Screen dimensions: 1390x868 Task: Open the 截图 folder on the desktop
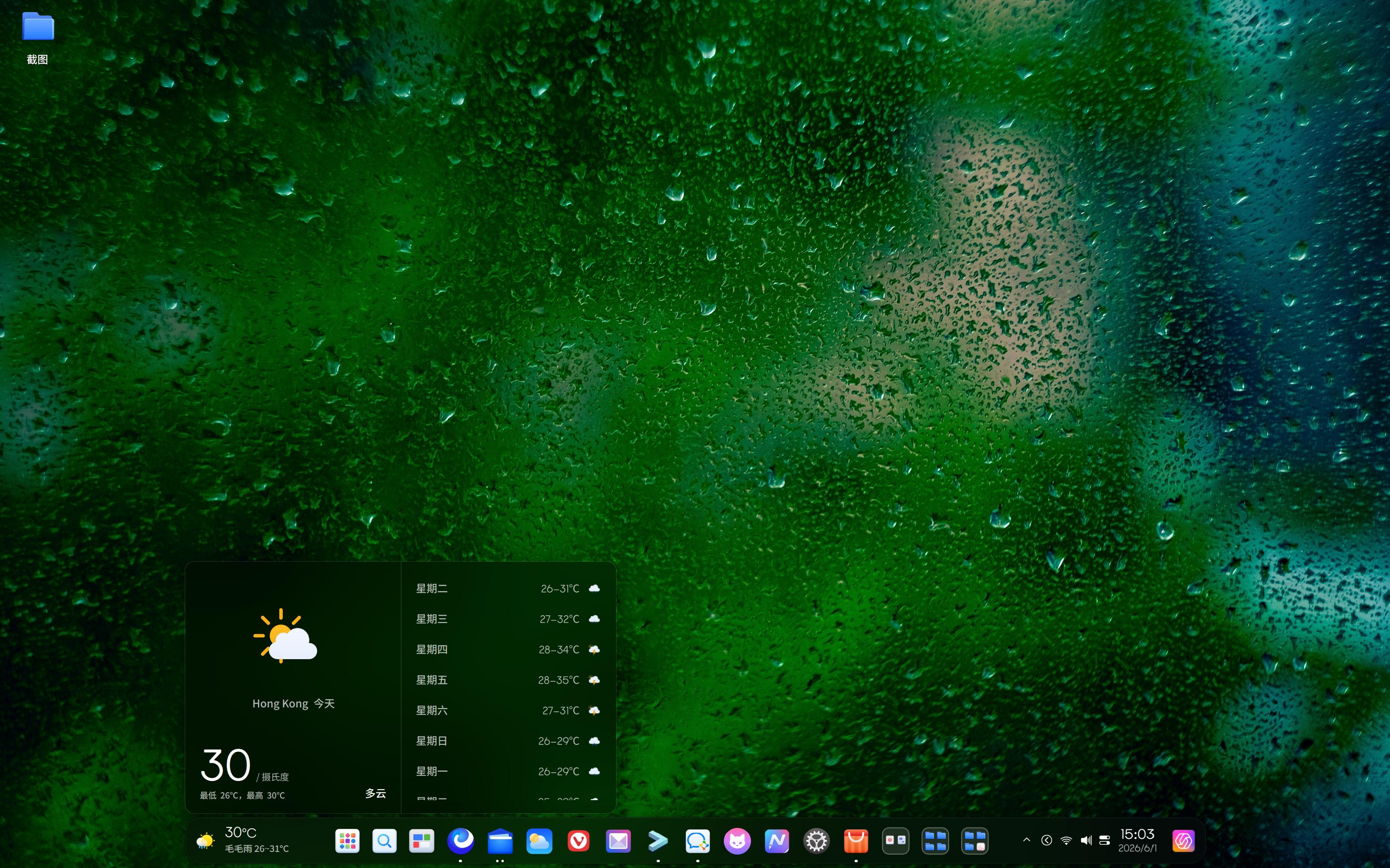pos(38,37)
